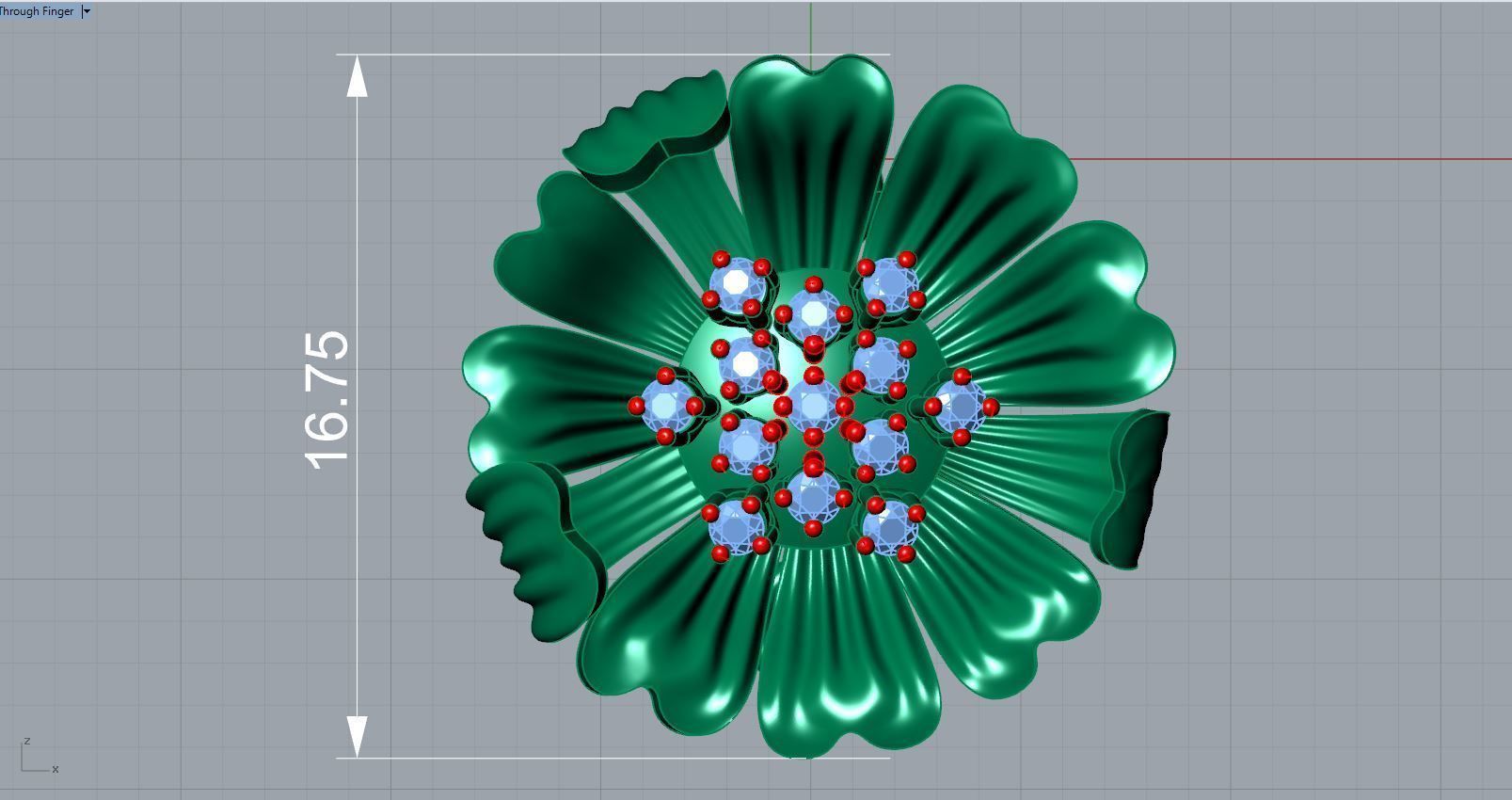The height and width of the screenshot is (800, 1512).
Task: Select the center gemstone of the flower
Action: (x=814, y=406)
